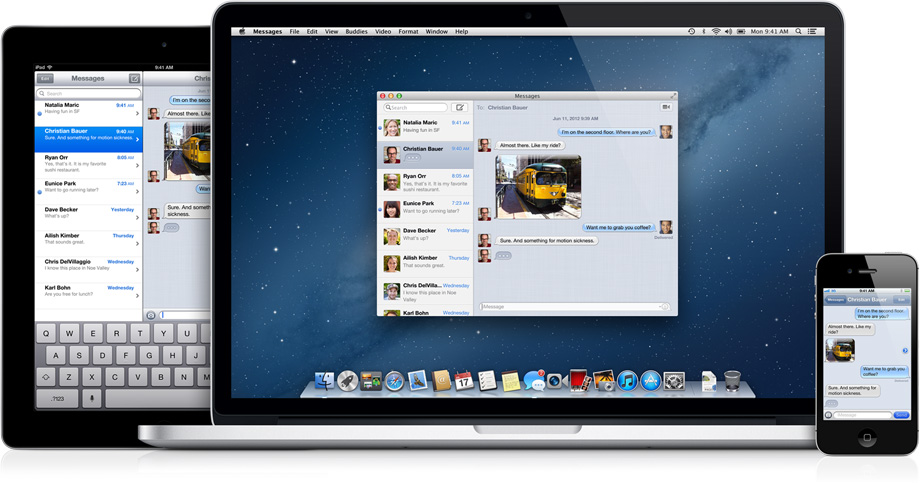
Task: Open the Format menu
Action: tap(408, 32)
